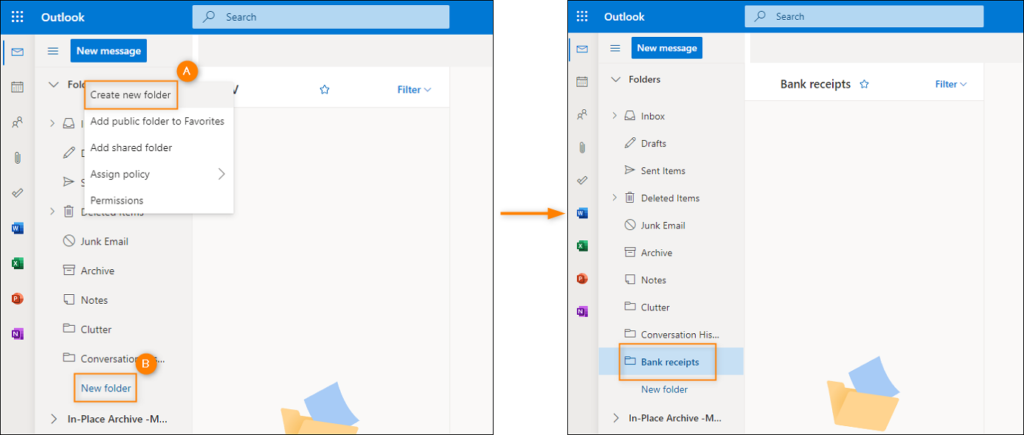
Task: Expand the In-Place Archive section in the right window
Action: (x=614, y=418)
